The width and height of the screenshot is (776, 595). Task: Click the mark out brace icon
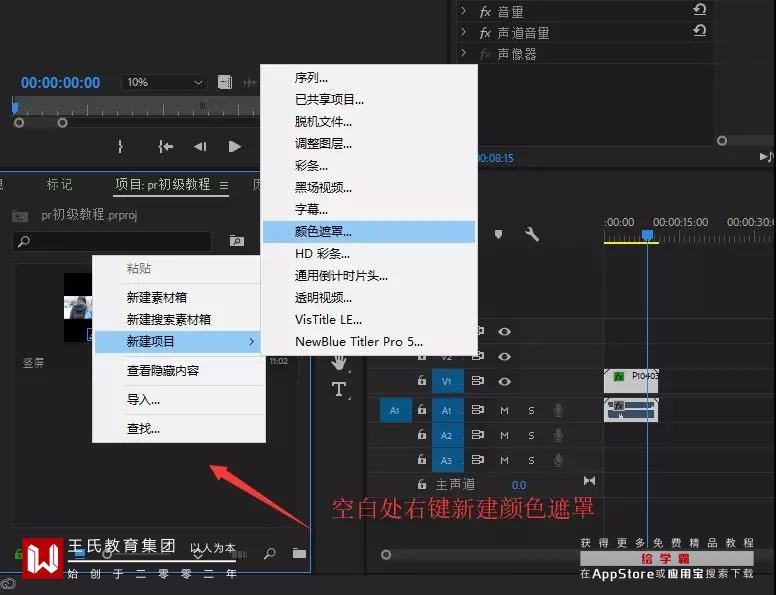(x=120, y=147)
